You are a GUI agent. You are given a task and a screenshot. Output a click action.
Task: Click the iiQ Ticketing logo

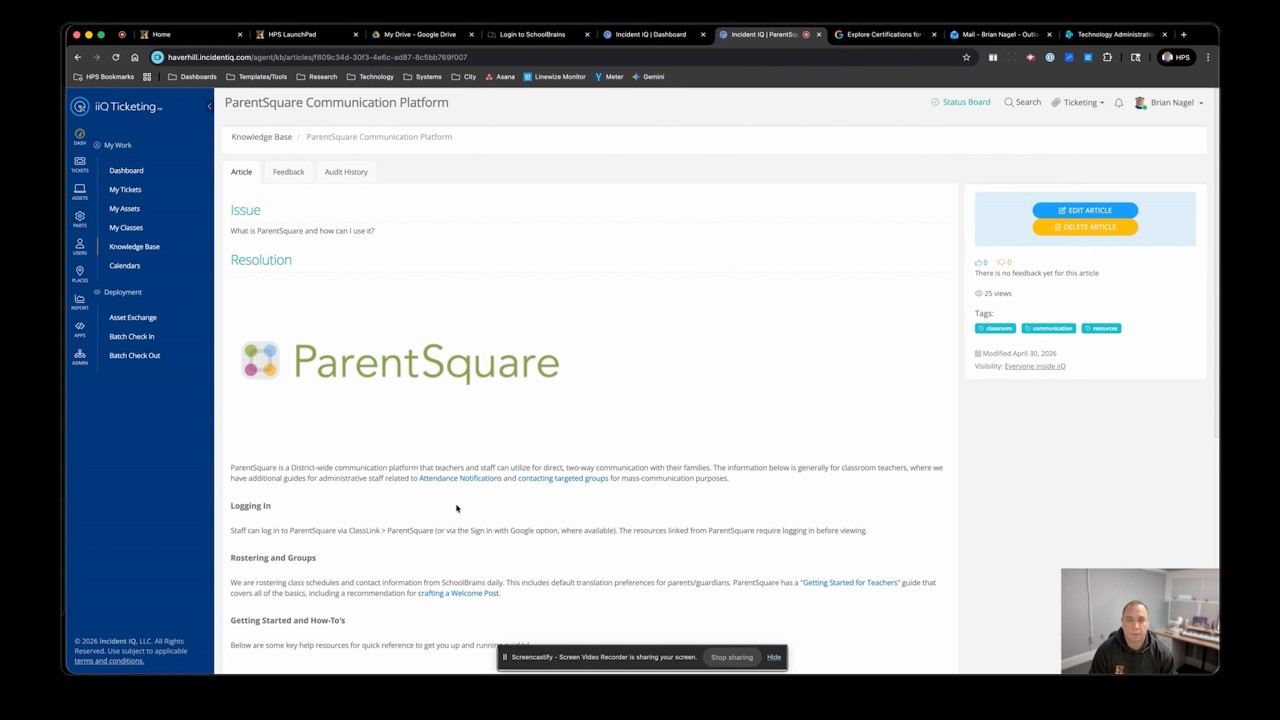[117, 106]
